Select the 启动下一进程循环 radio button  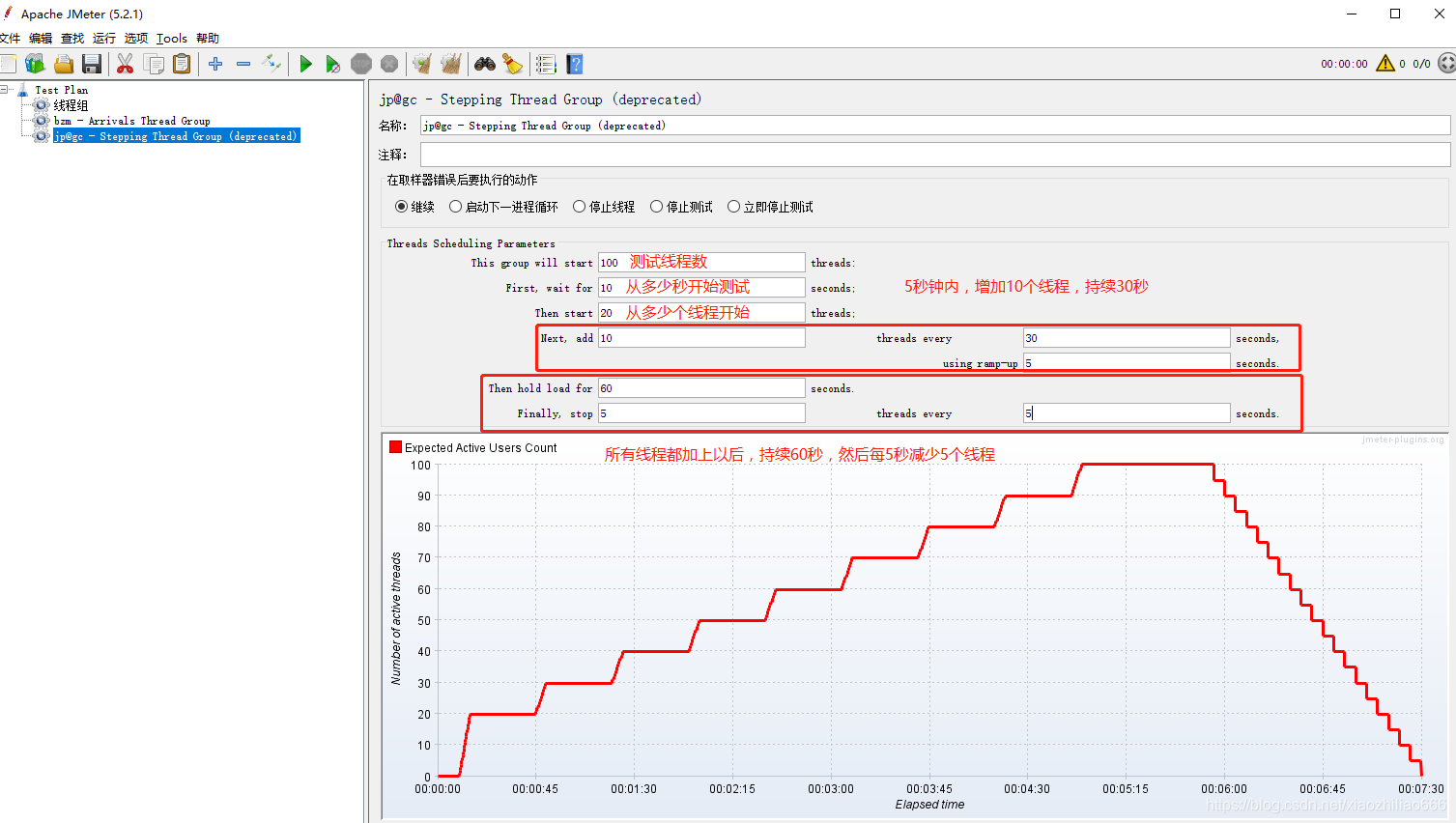(455, 207)
